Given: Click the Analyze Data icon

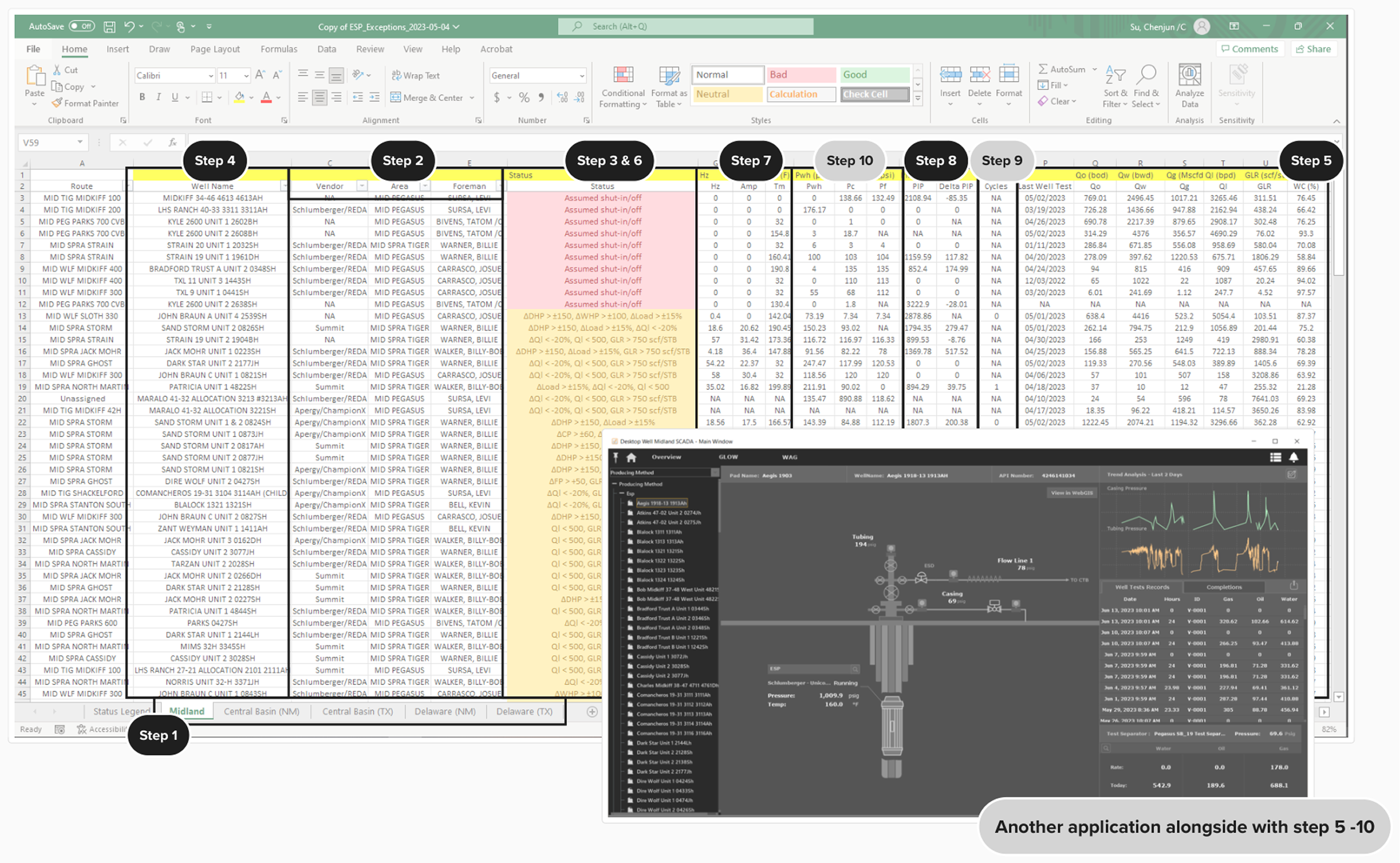Looking at the screenshot, I should click(x=1189, y=75).
